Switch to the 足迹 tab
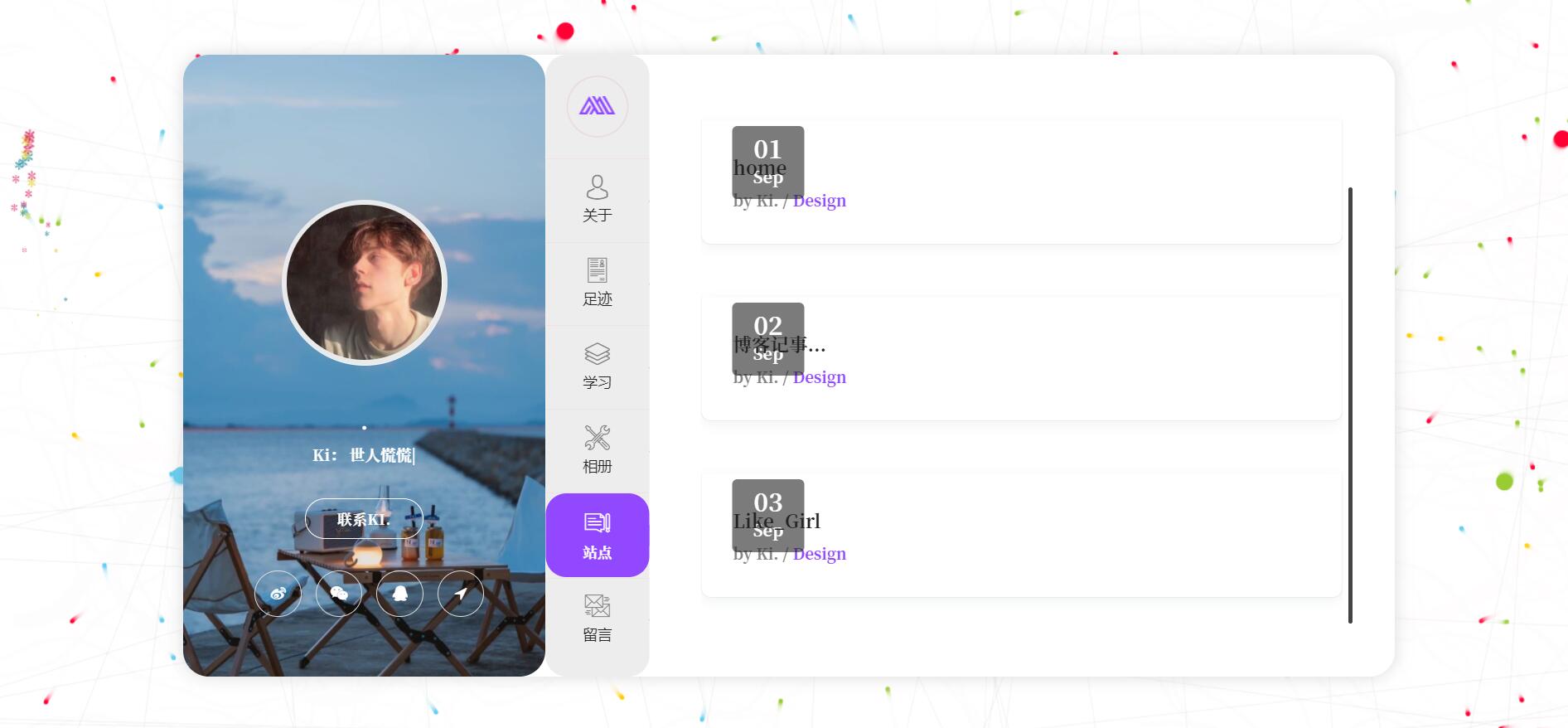 coord(597,284)
